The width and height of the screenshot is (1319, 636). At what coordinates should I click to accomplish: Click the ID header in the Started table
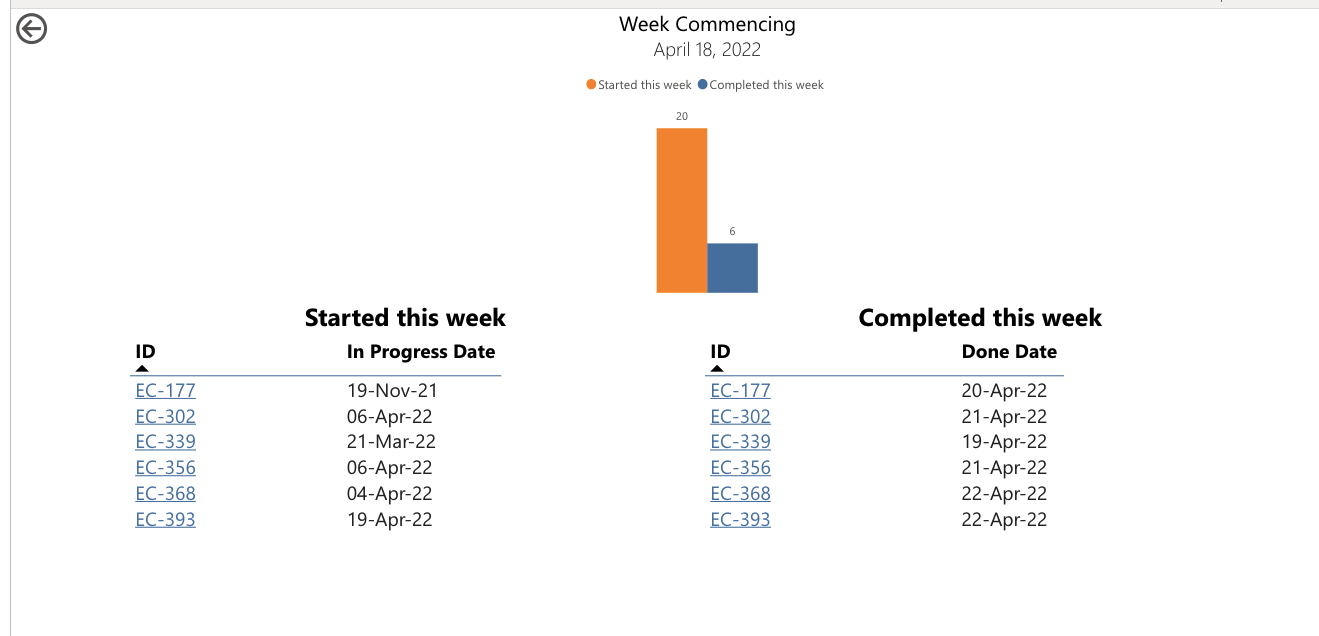click(x=145, y=351)
